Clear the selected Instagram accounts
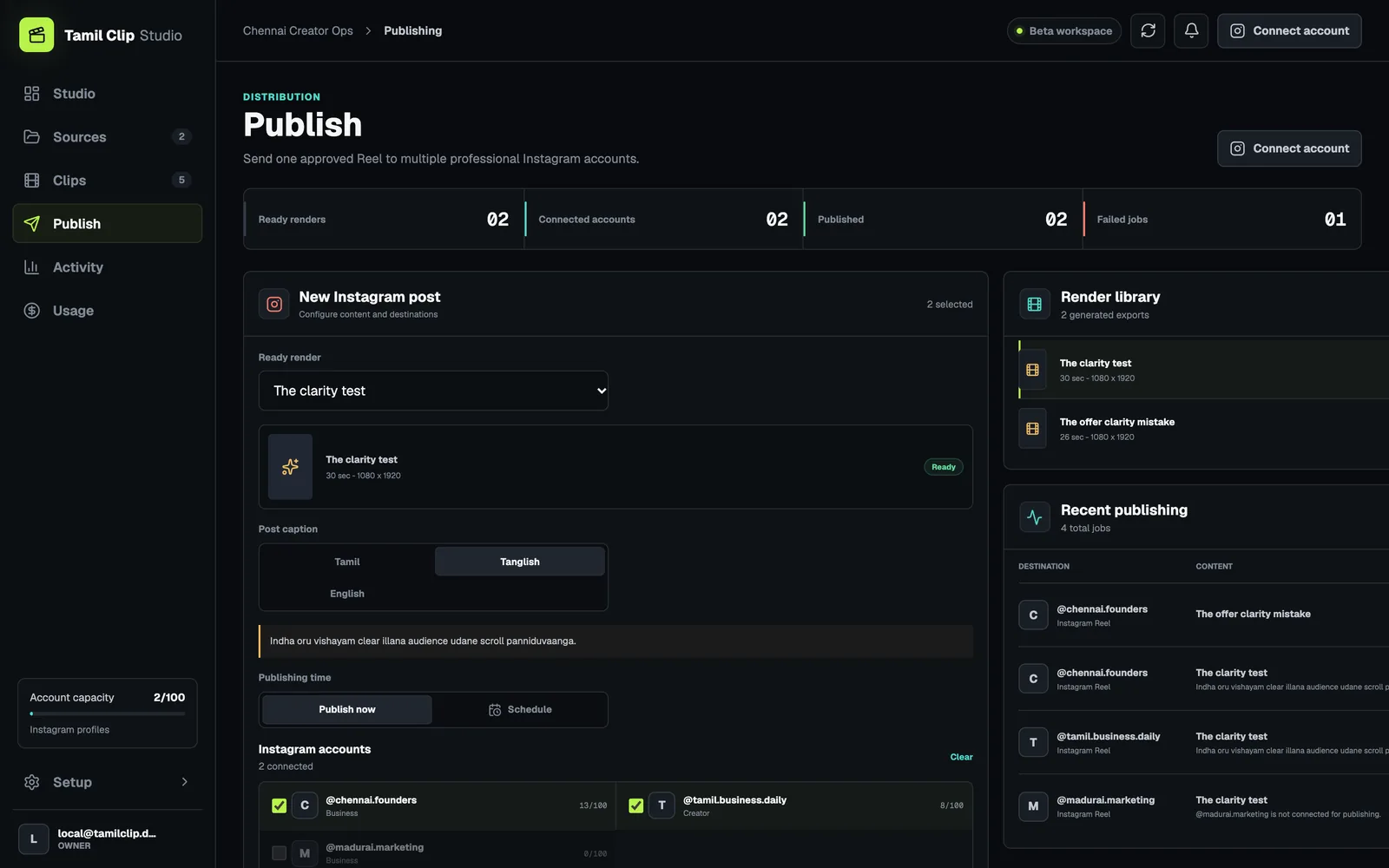The image size is (1389, 868). (x=961, y=757)
